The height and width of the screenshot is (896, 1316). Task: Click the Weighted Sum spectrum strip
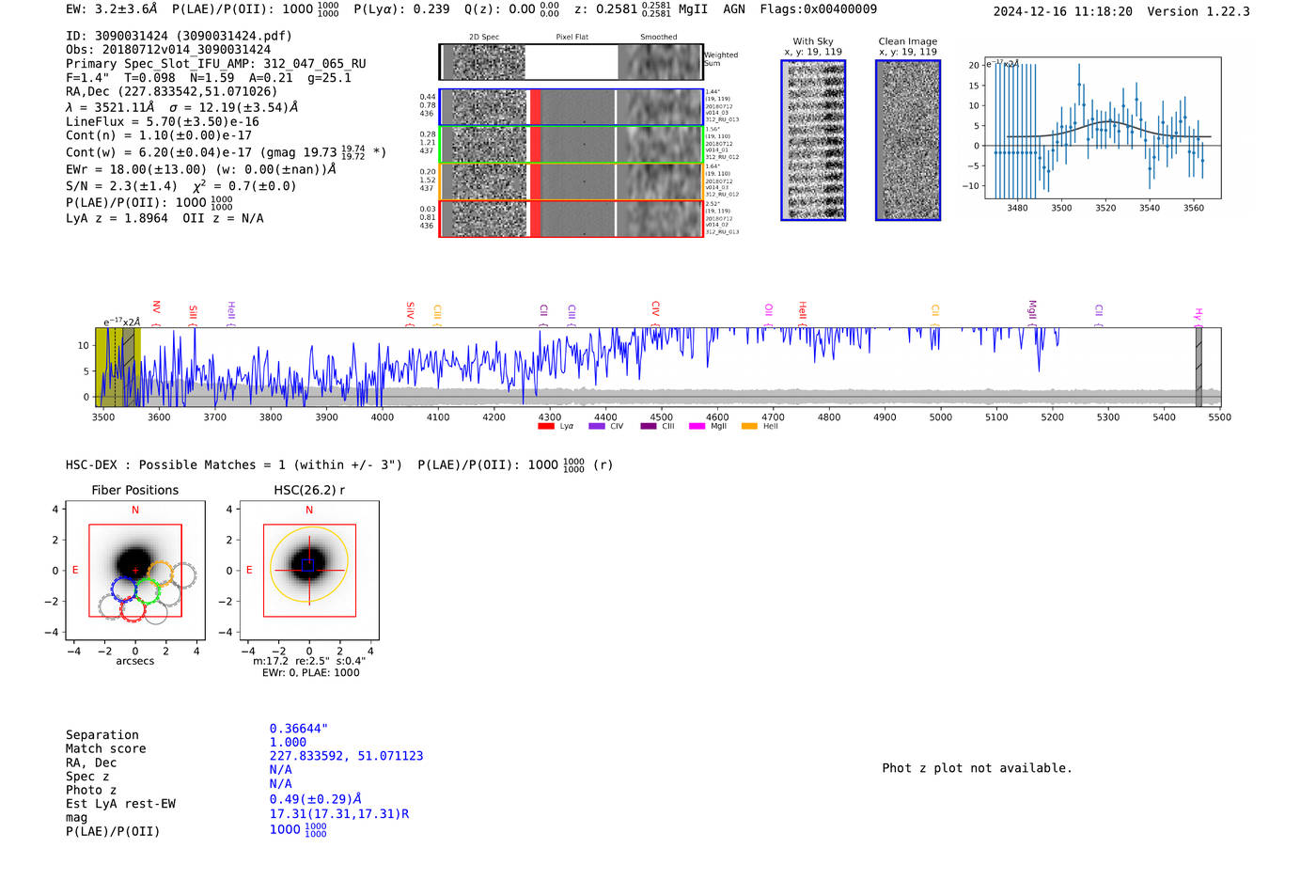tap(572, 62)
